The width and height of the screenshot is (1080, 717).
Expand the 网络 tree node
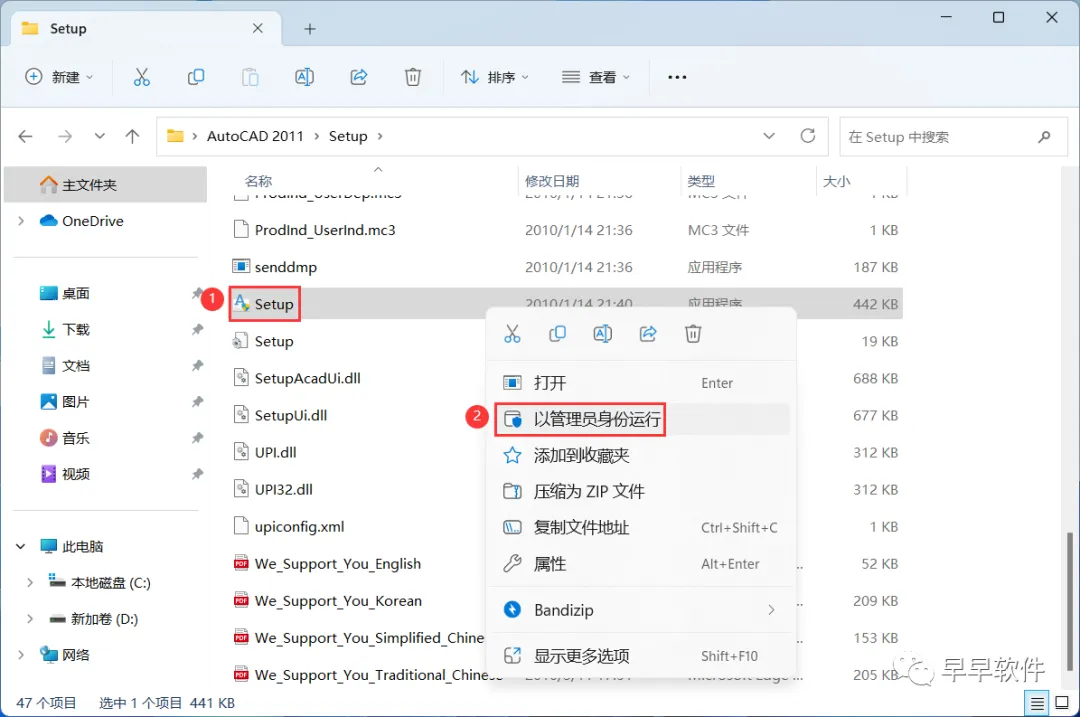point(21,654)
